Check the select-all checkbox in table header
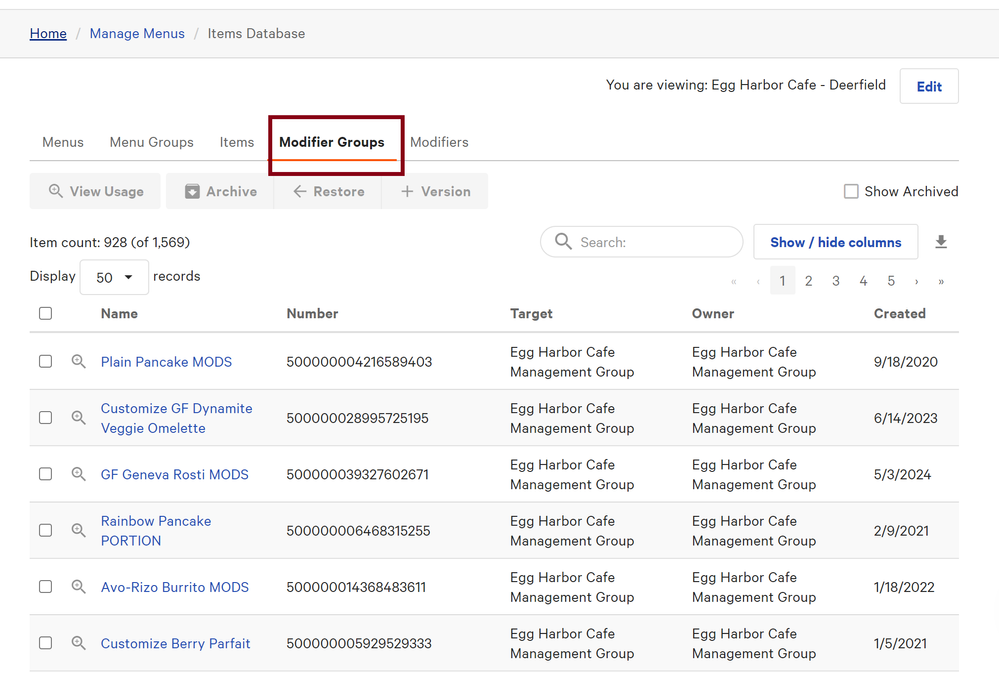999x677 pixels. 46,314
